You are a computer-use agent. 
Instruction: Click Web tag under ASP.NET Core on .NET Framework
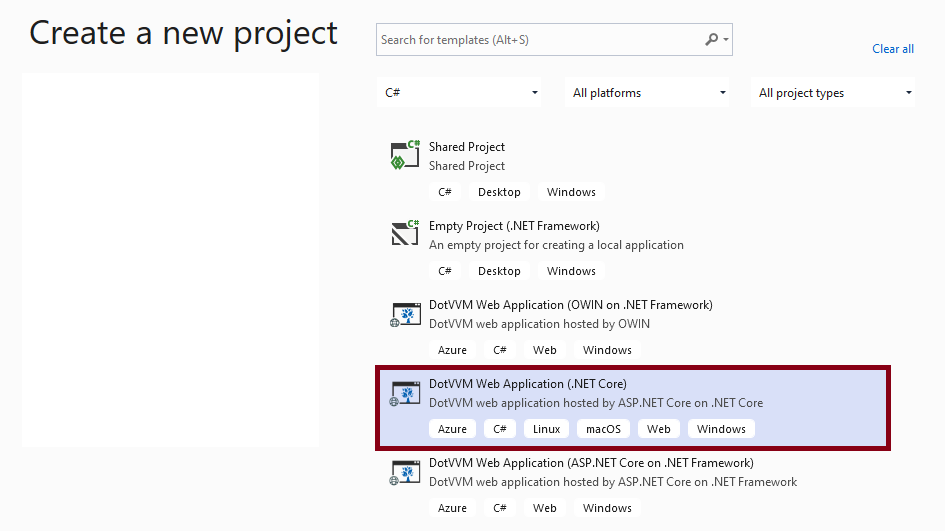(545, 508)
